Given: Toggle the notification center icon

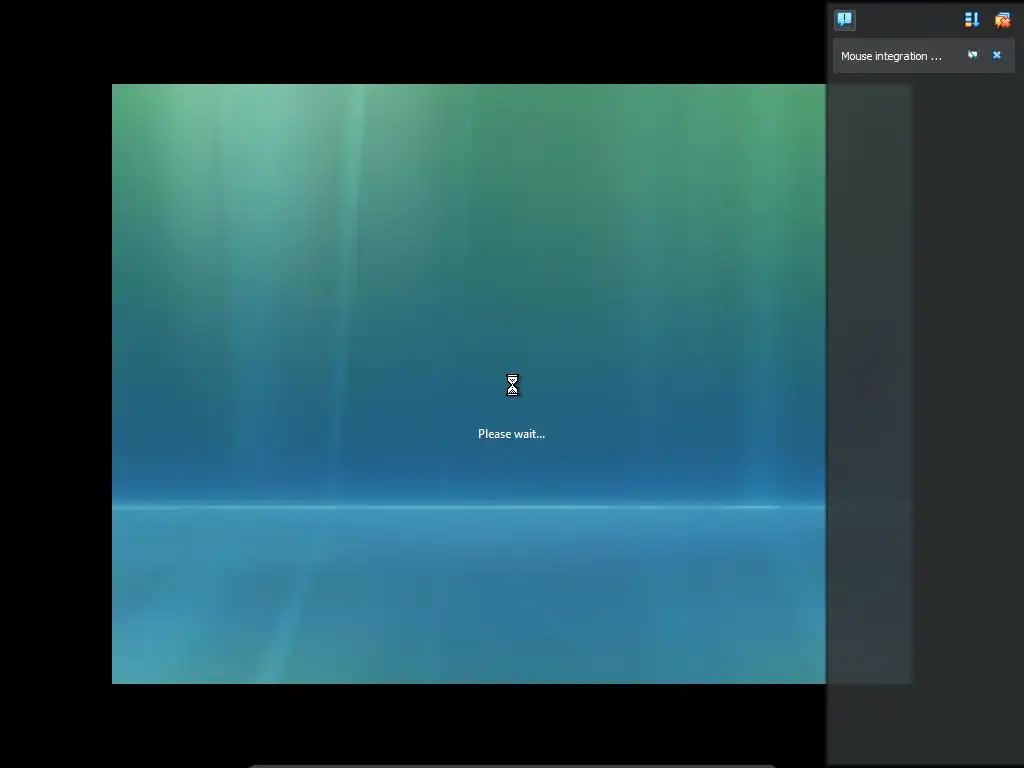Looking at the screenshot, I should pyautogui.click(x=844, y=20).
